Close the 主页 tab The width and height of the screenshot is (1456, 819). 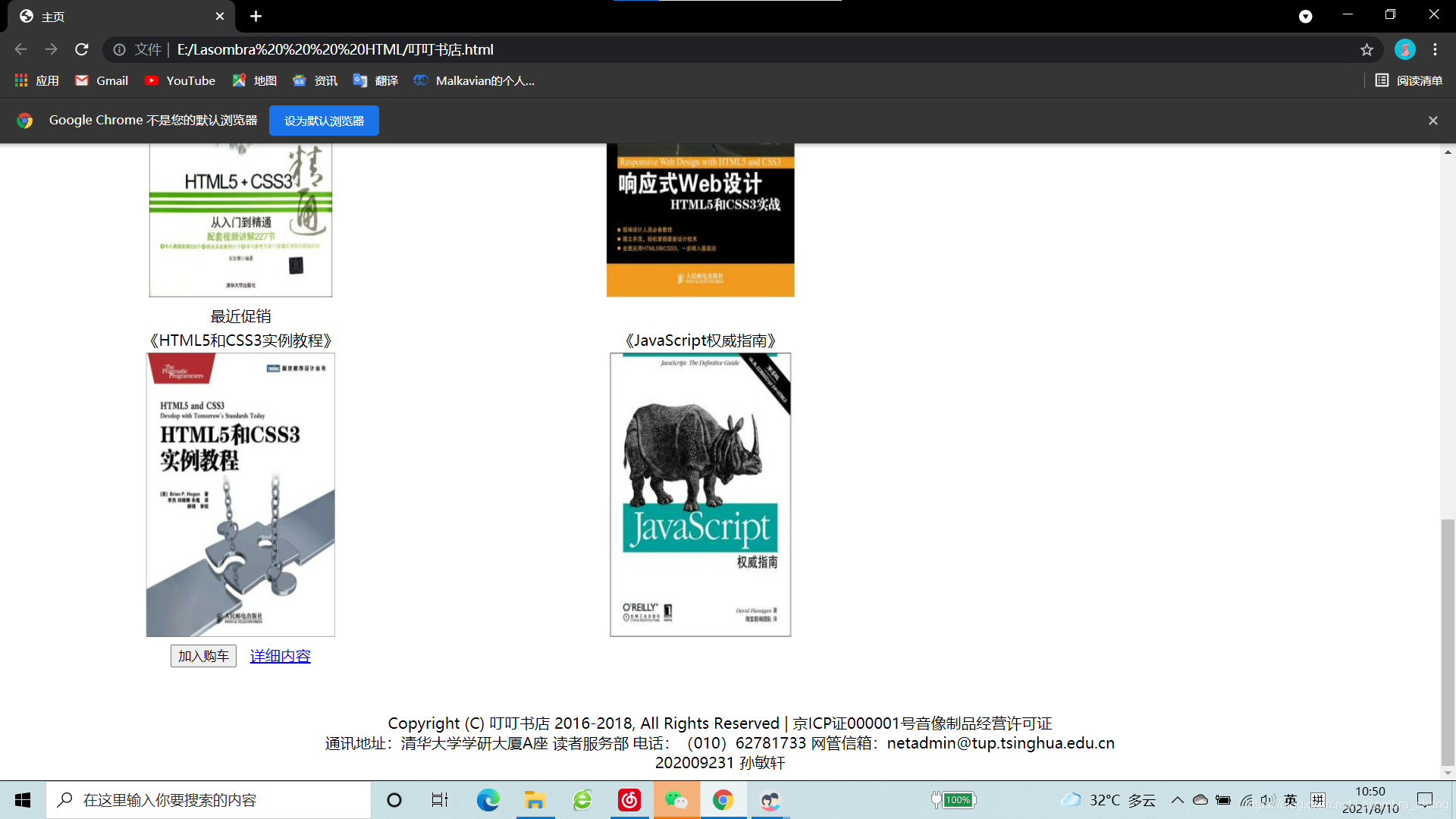click(x=220, y=16)
